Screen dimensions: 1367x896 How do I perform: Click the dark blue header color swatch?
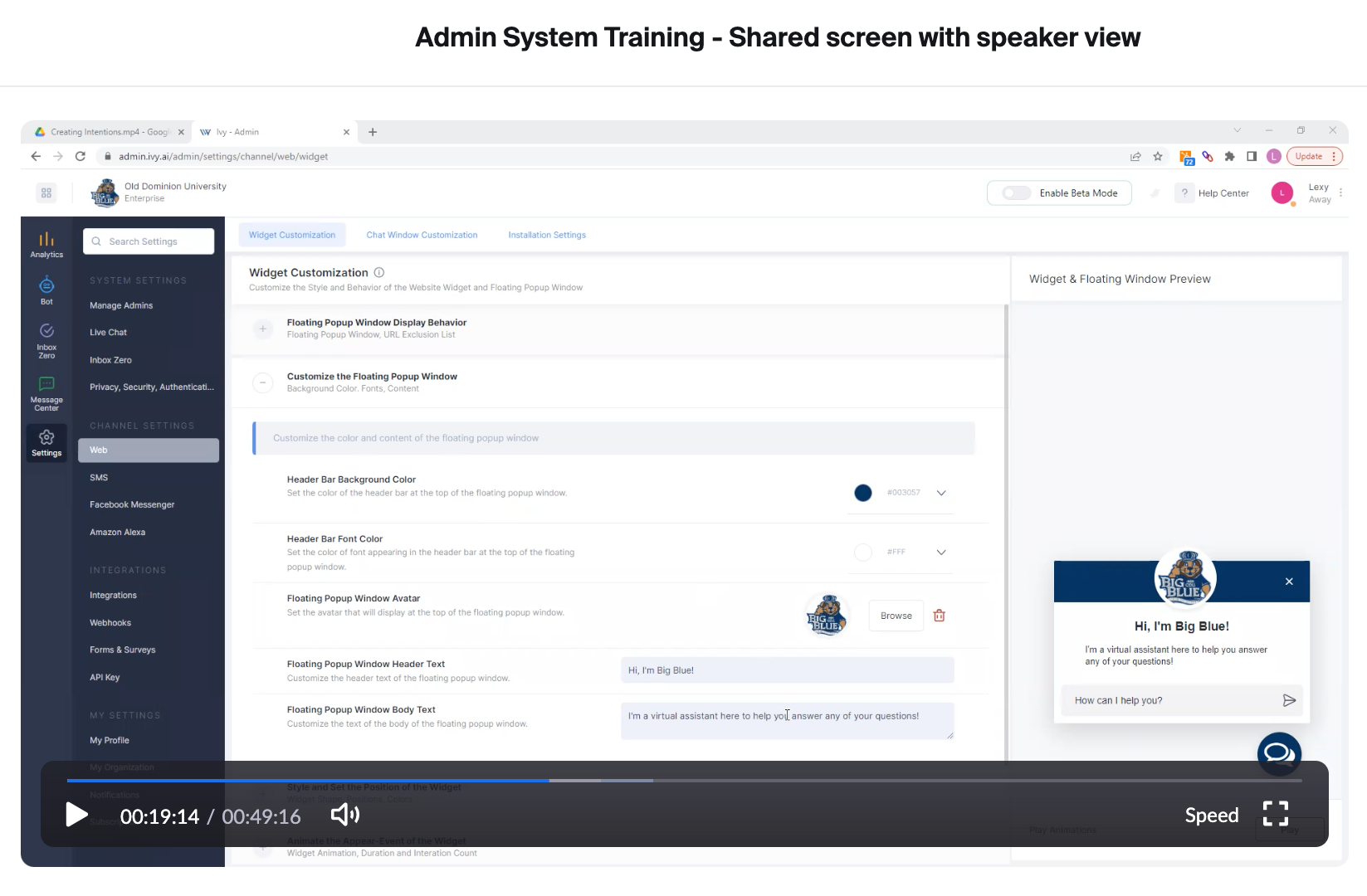click(x=863, y=493)
